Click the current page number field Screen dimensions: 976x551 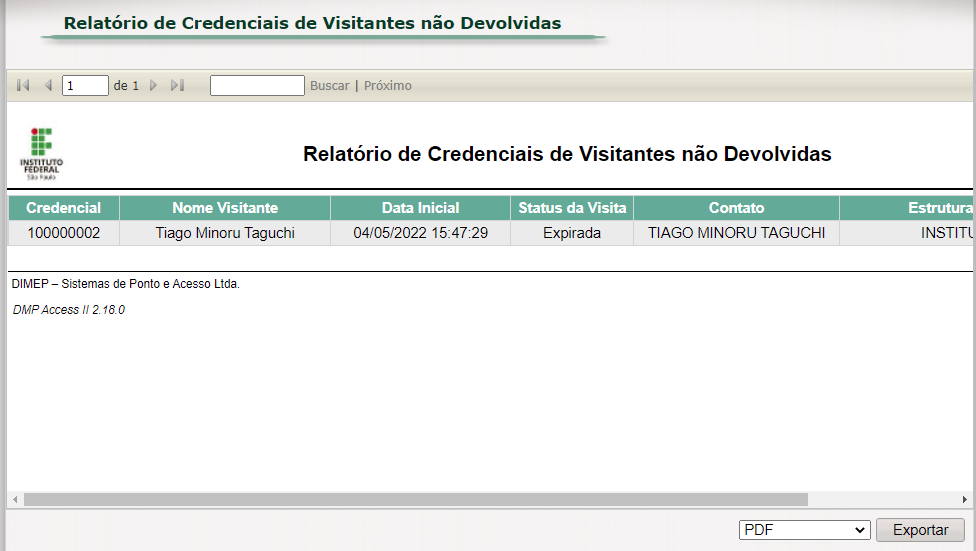[85, 85]
